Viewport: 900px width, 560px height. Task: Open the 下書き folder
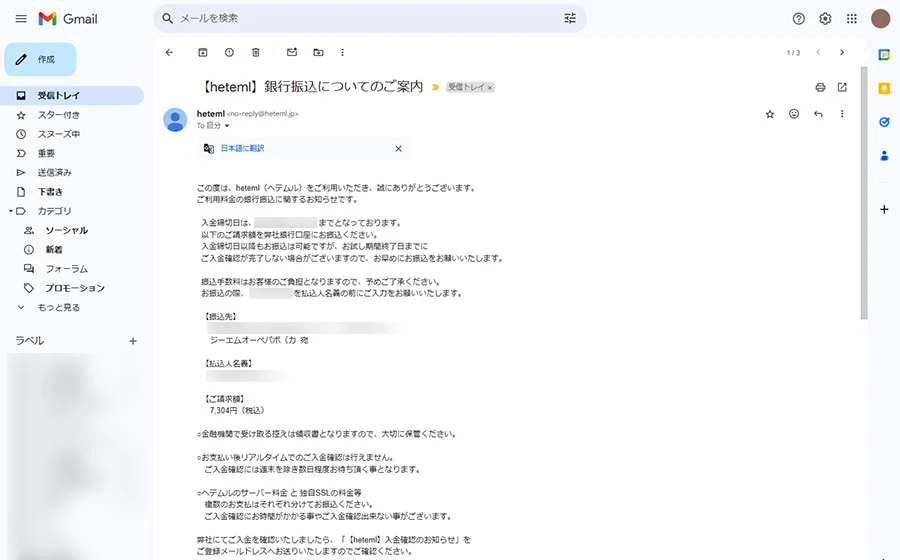50,192
